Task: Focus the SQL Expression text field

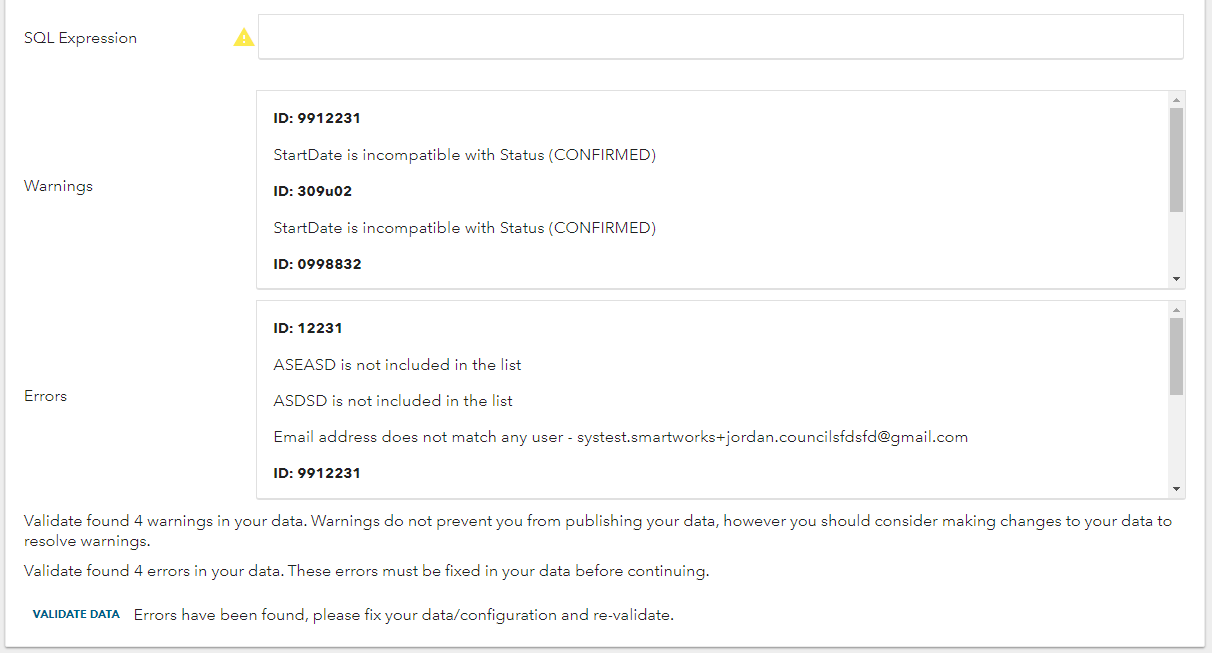Action: click(x=720, y=37)
